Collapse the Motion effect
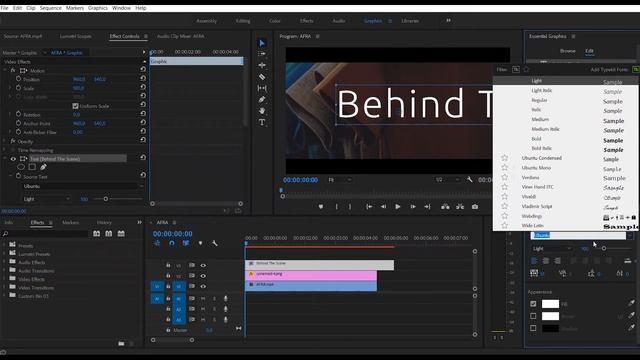The height and width of the screenshot is (360, 640). pos(4,70)
